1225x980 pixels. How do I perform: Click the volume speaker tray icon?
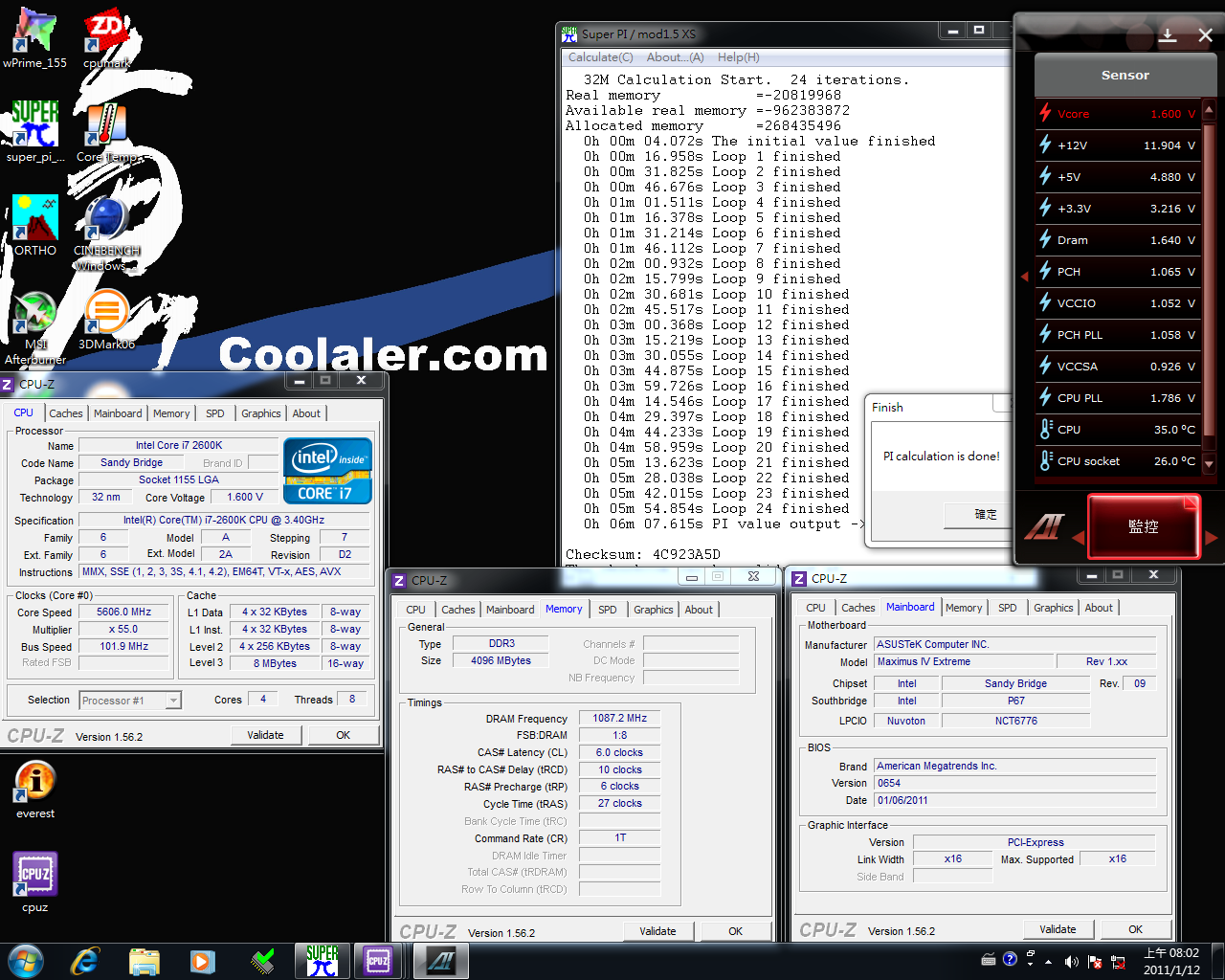point(1071,961)
